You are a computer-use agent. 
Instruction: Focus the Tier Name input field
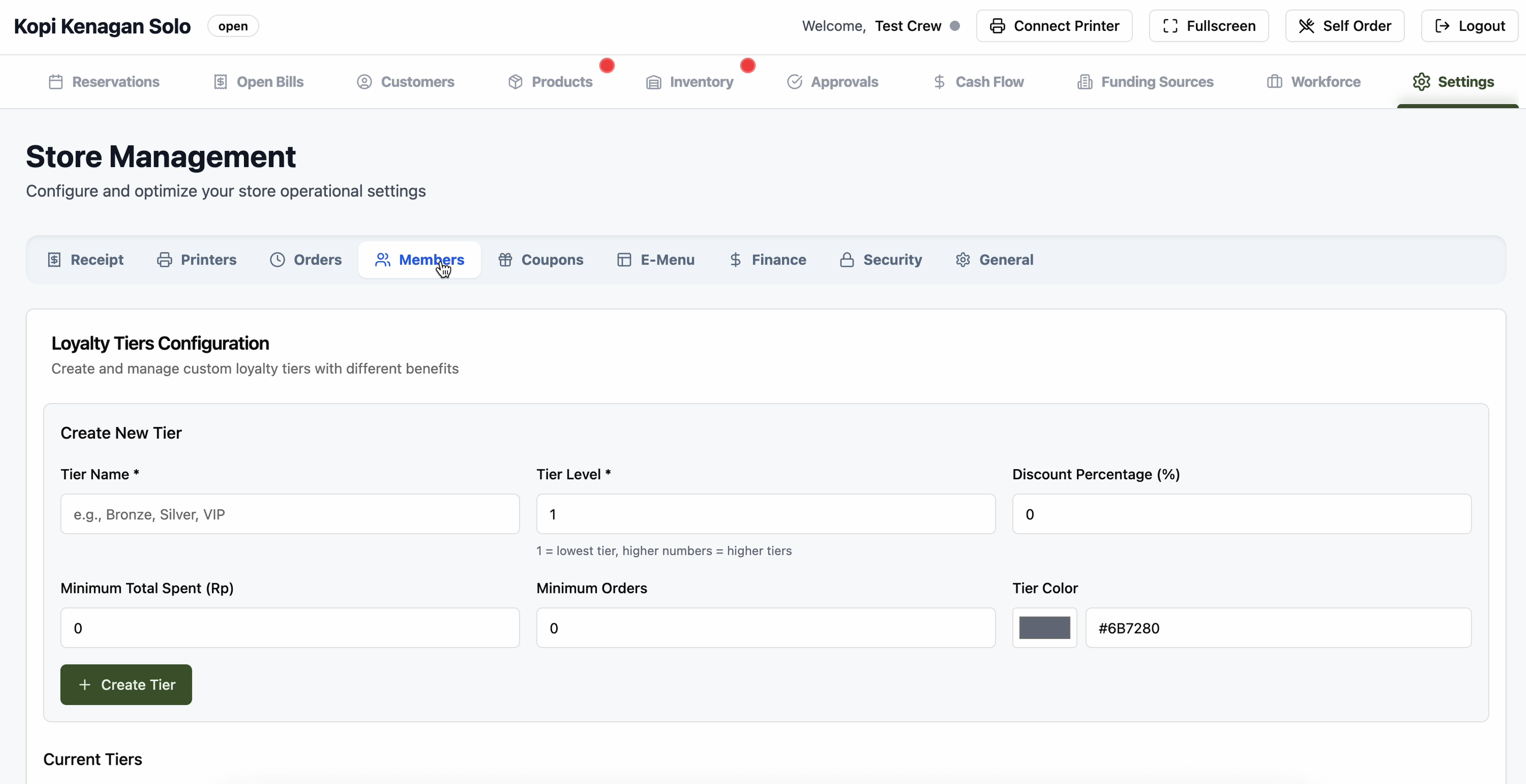coord(290,514)
